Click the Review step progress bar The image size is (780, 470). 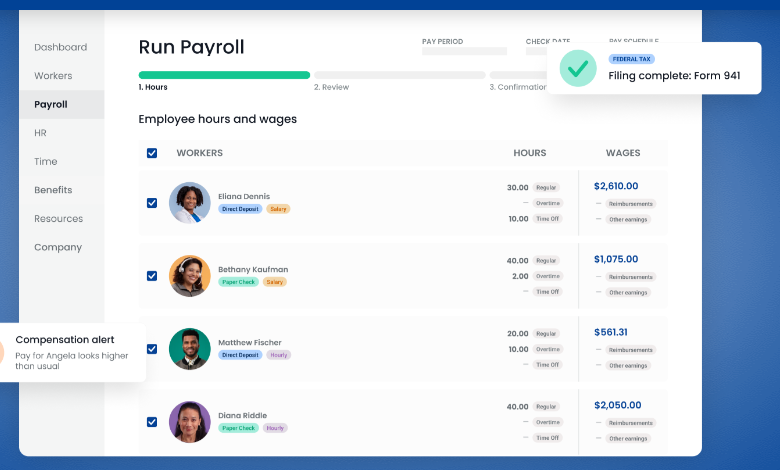[x=400, y=75]
